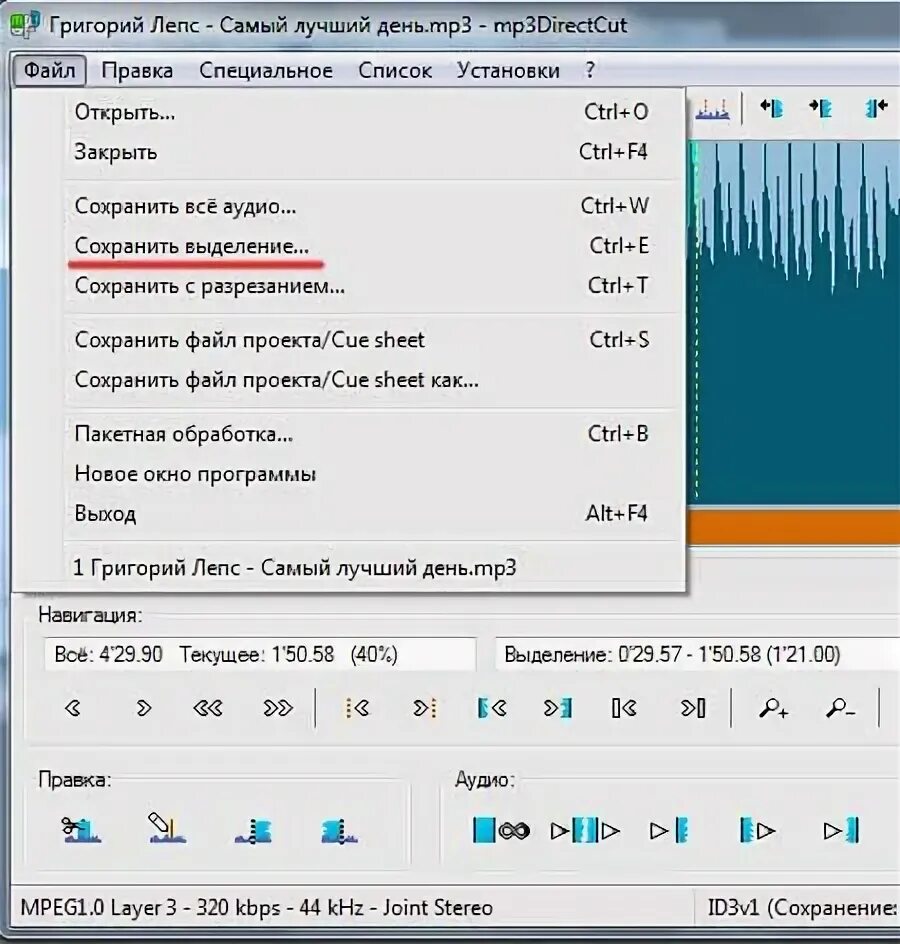Play up to the selection start

669,831
